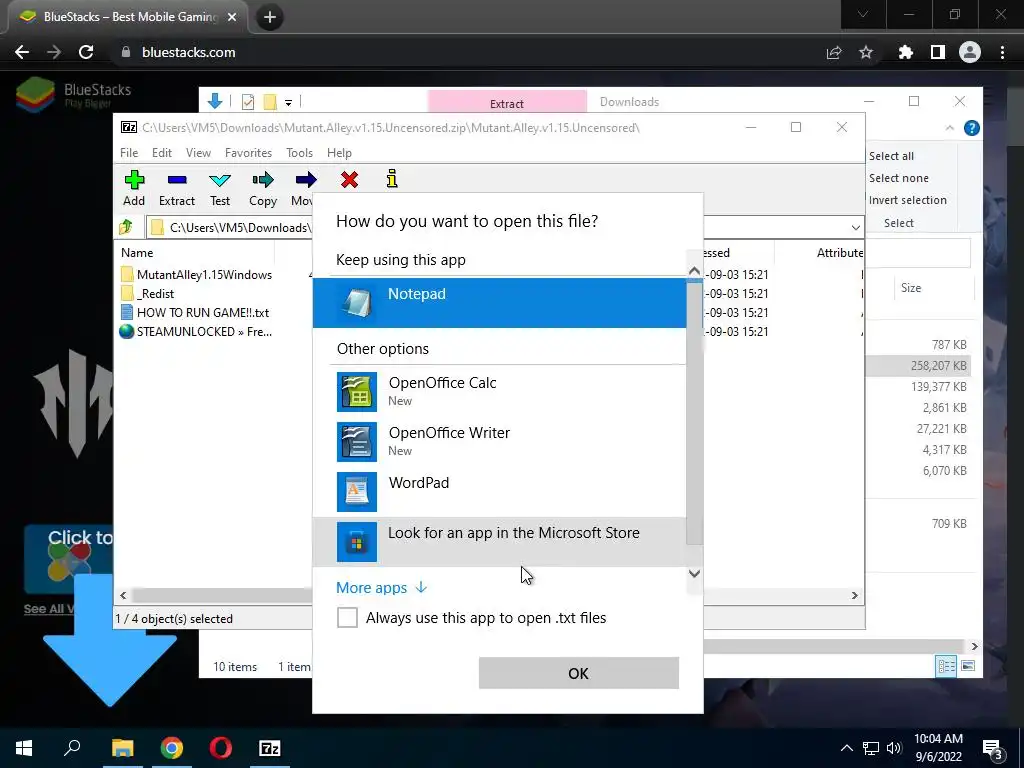Open Chrome tab search dropdown
This screenshot has width=1024, height=768.
click(863, 14)
